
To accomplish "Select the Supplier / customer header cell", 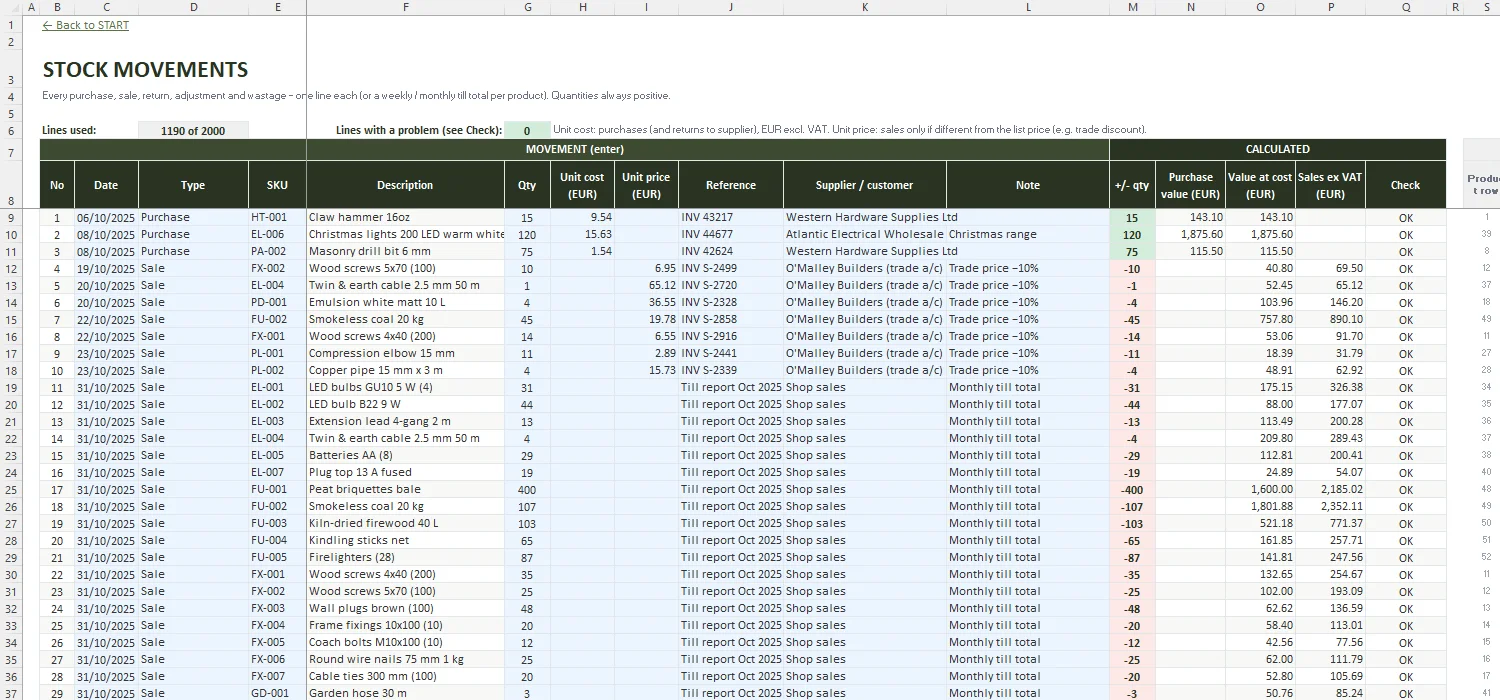I will pos(865,185).
